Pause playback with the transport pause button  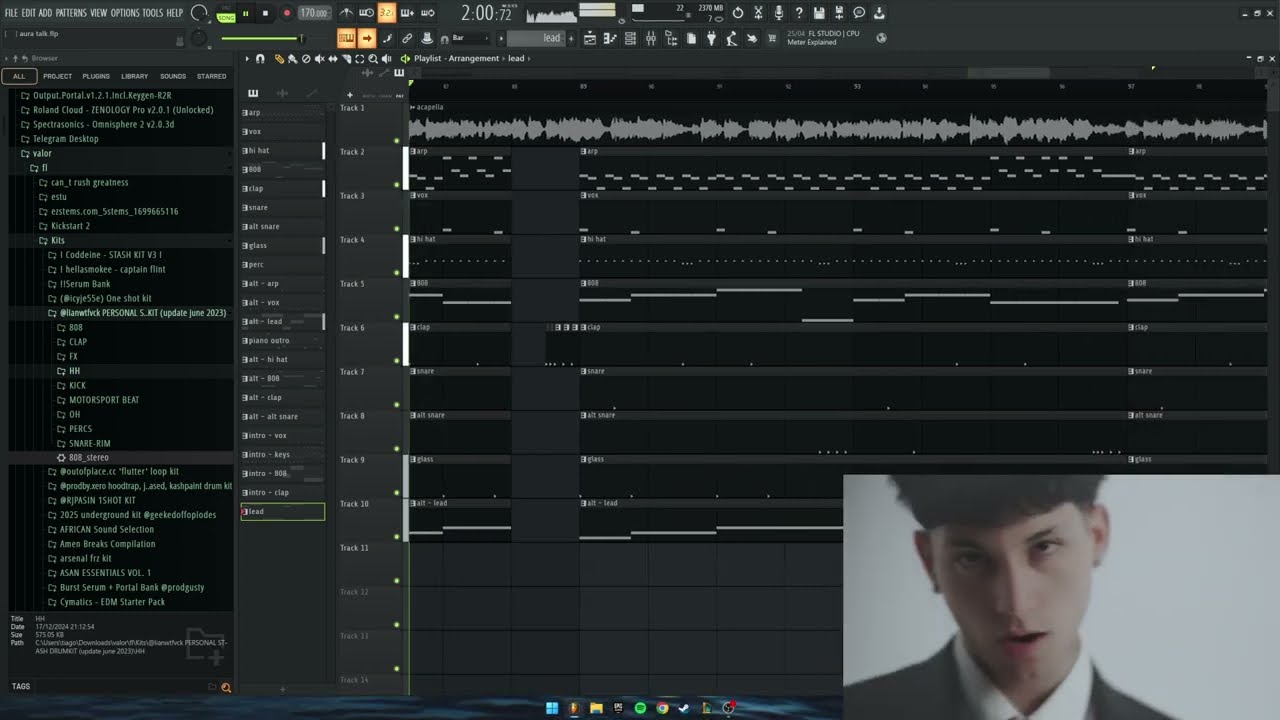point(245,13)
